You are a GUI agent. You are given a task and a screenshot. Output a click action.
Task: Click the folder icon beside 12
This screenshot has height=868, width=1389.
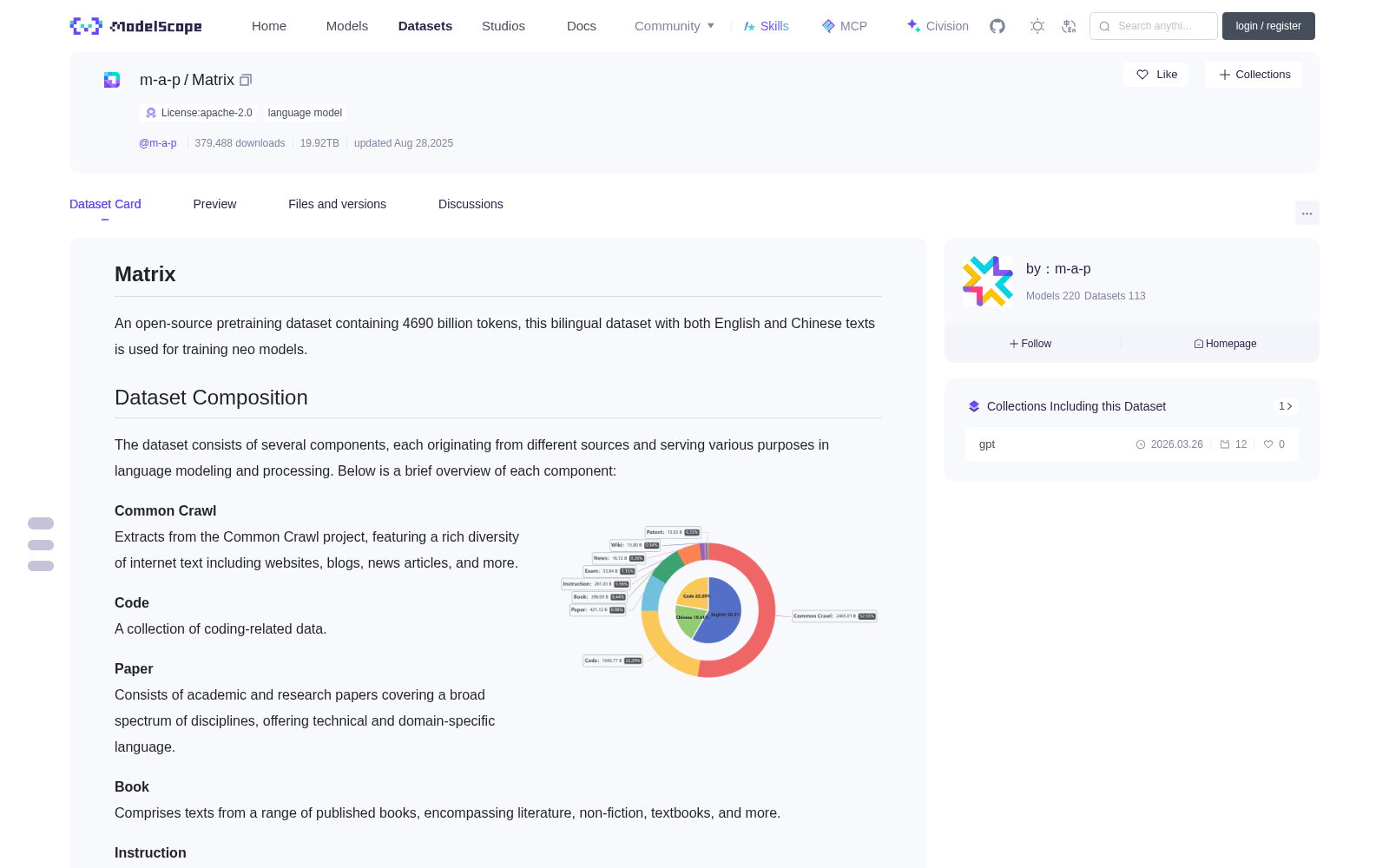tap(1225, 444)
